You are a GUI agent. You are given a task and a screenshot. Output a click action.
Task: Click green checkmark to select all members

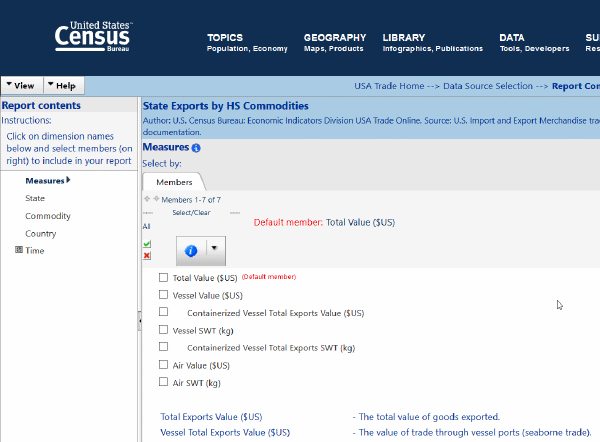click(147, 243)
